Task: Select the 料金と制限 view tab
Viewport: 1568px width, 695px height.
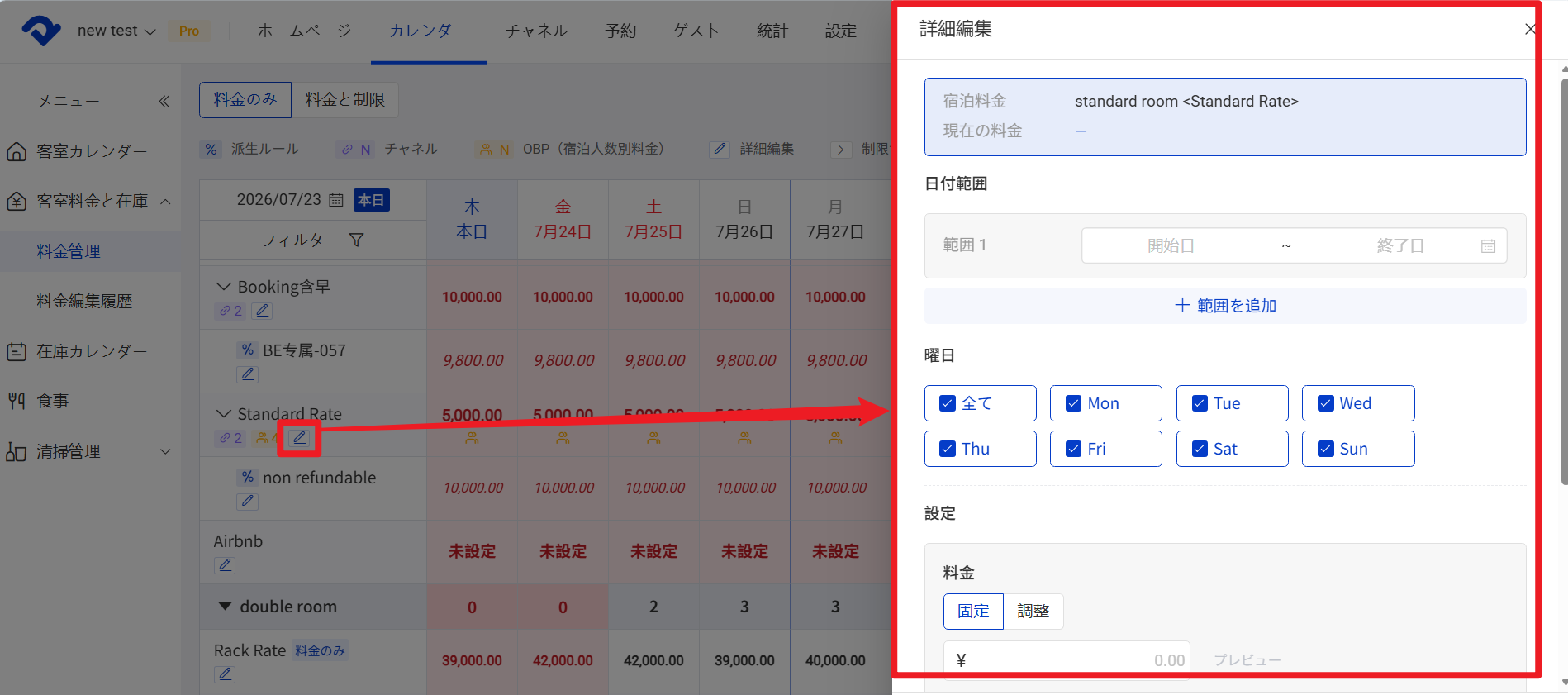Action: point(345,99)
